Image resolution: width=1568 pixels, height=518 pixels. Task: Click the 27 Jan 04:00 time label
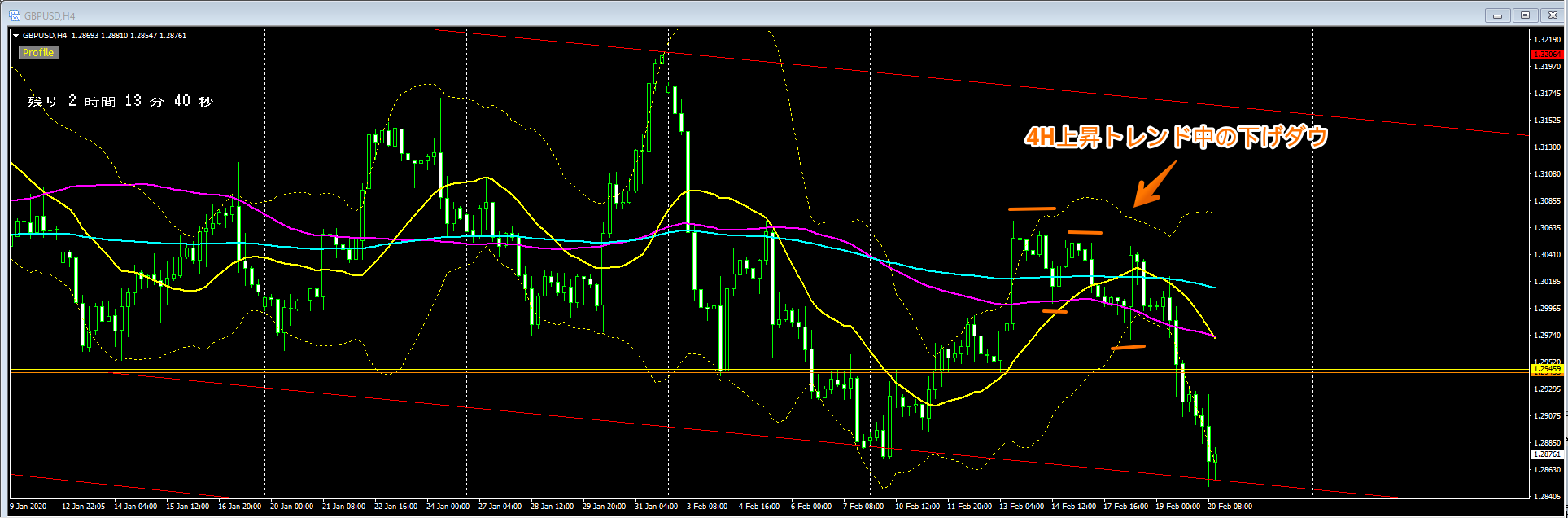pos(500,507)
